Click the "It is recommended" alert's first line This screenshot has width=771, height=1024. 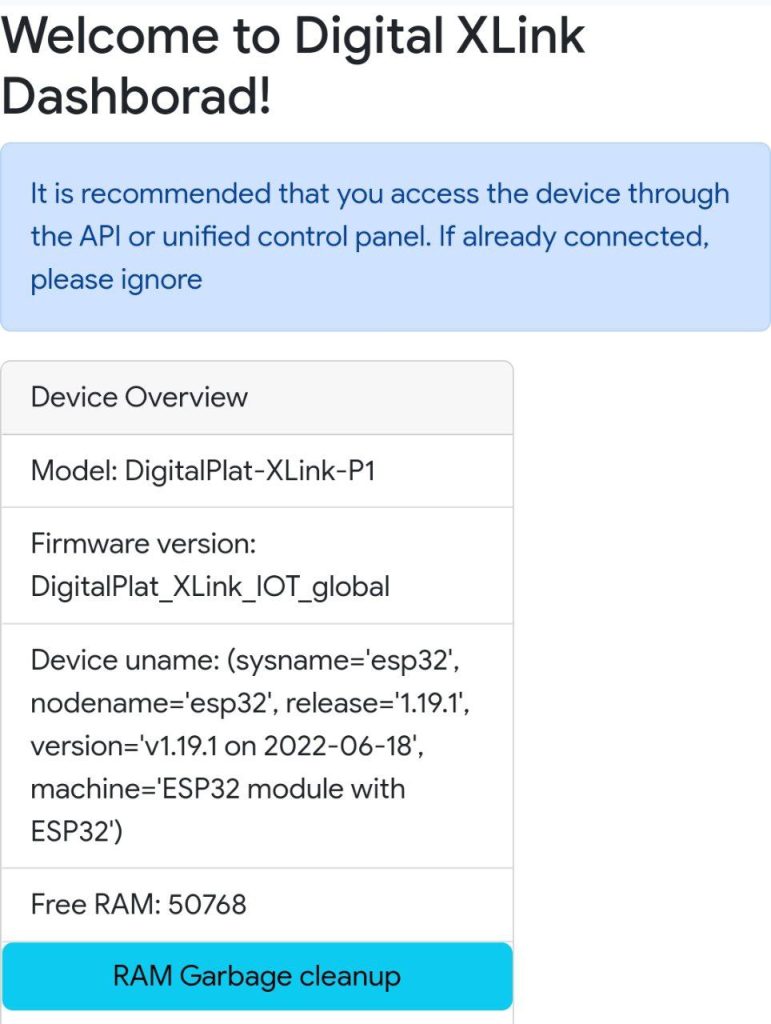tap(380, 193)
